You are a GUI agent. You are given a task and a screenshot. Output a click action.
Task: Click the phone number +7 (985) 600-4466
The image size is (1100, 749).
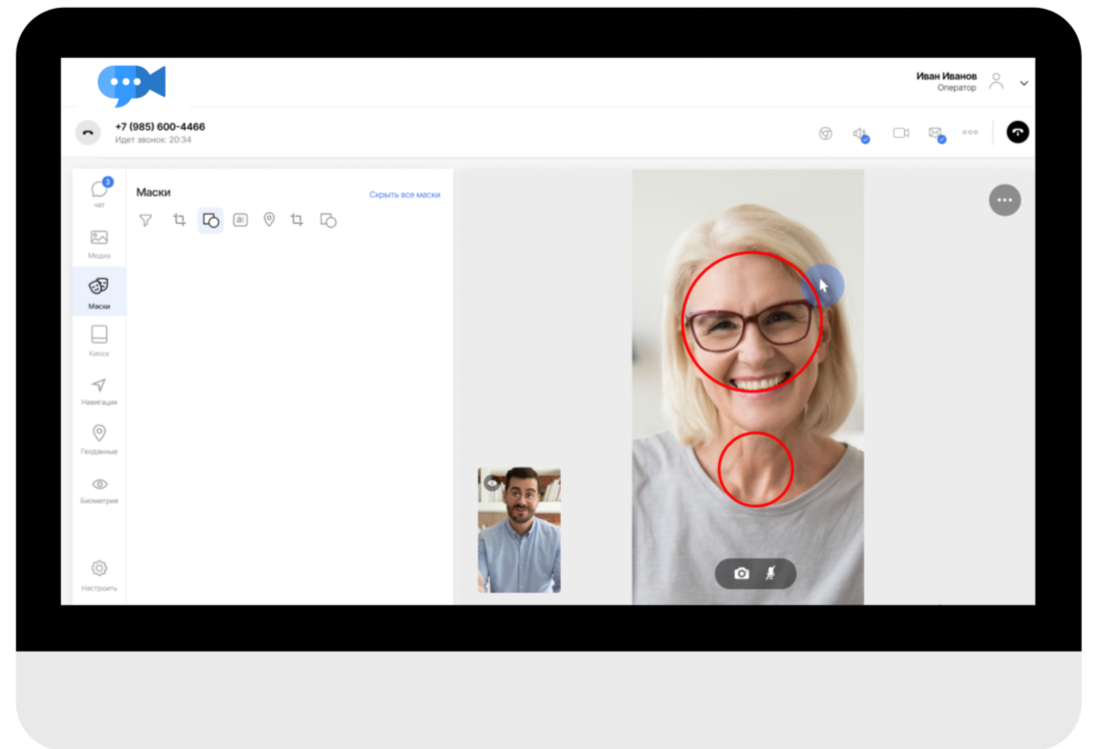160,127
